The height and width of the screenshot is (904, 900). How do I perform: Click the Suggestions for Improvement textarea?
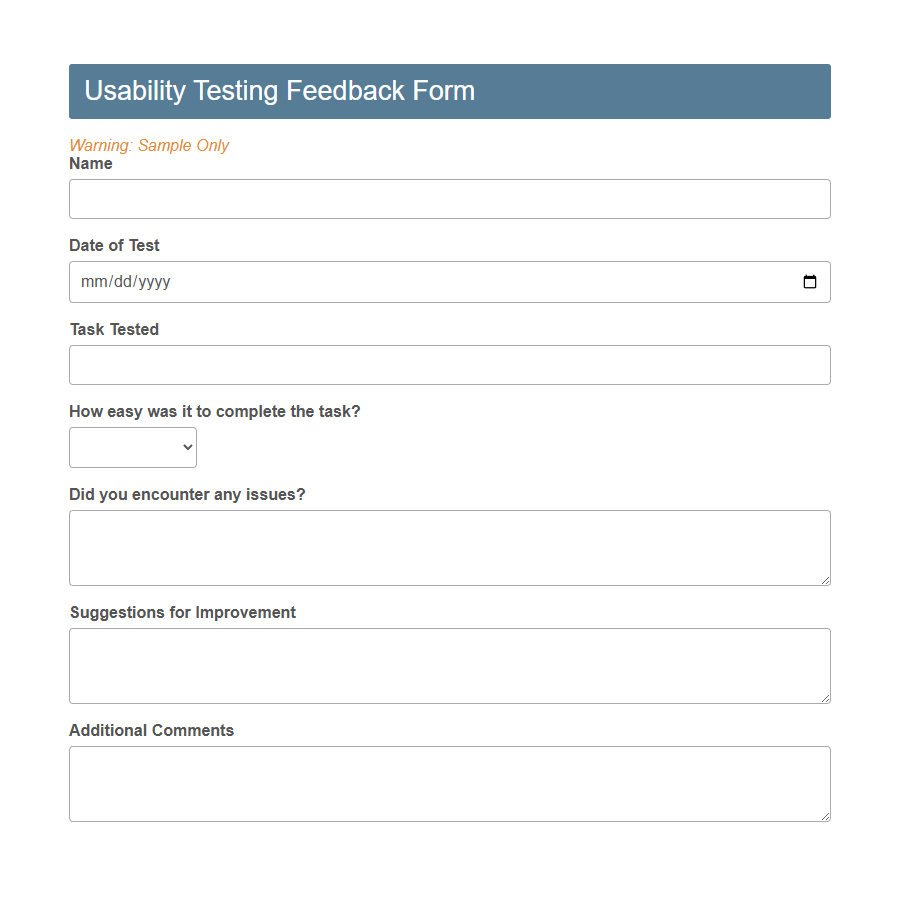coord(449,666)
